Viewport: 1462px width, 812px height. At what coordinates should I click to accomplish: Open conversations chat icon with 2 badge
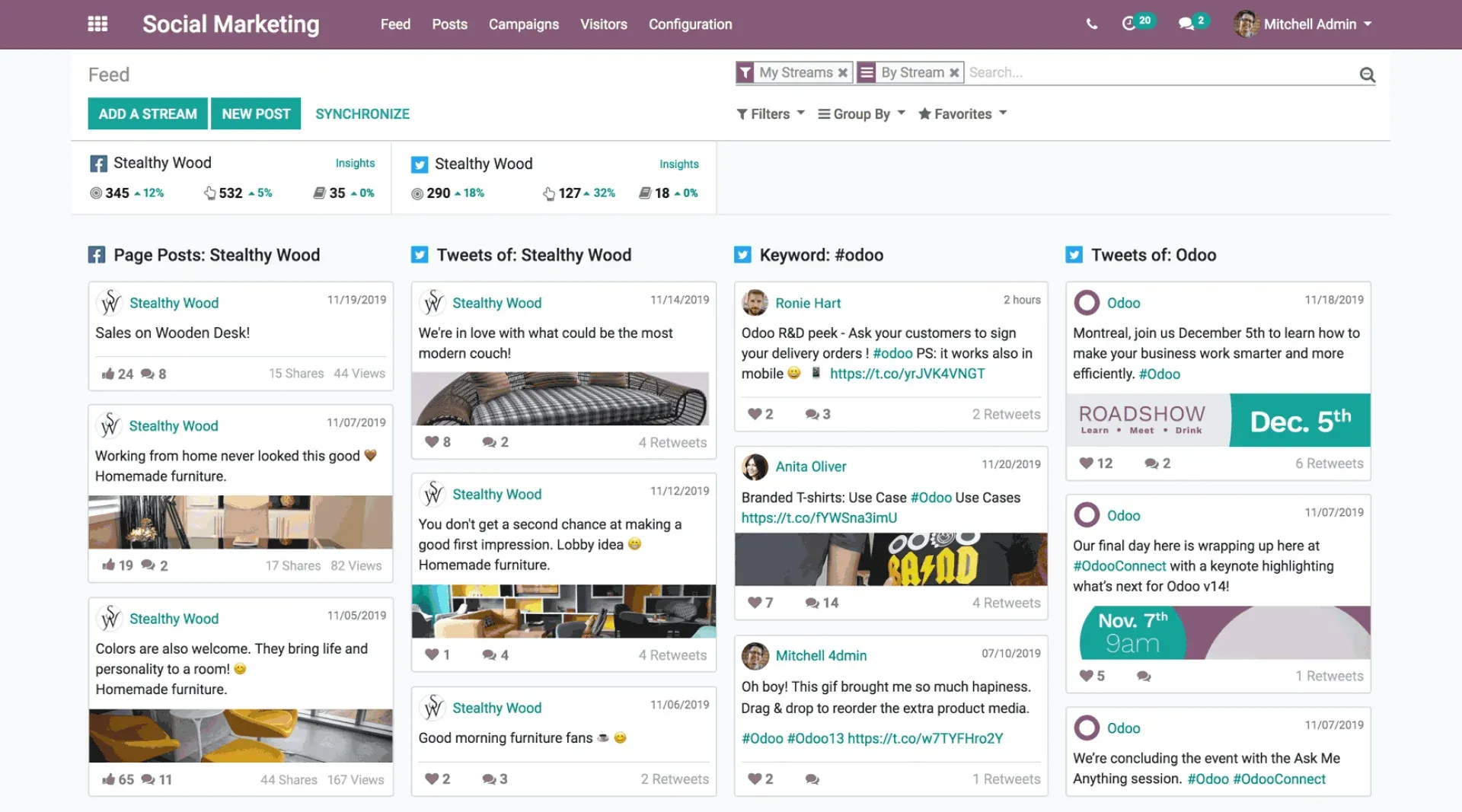click(1186, 24)
